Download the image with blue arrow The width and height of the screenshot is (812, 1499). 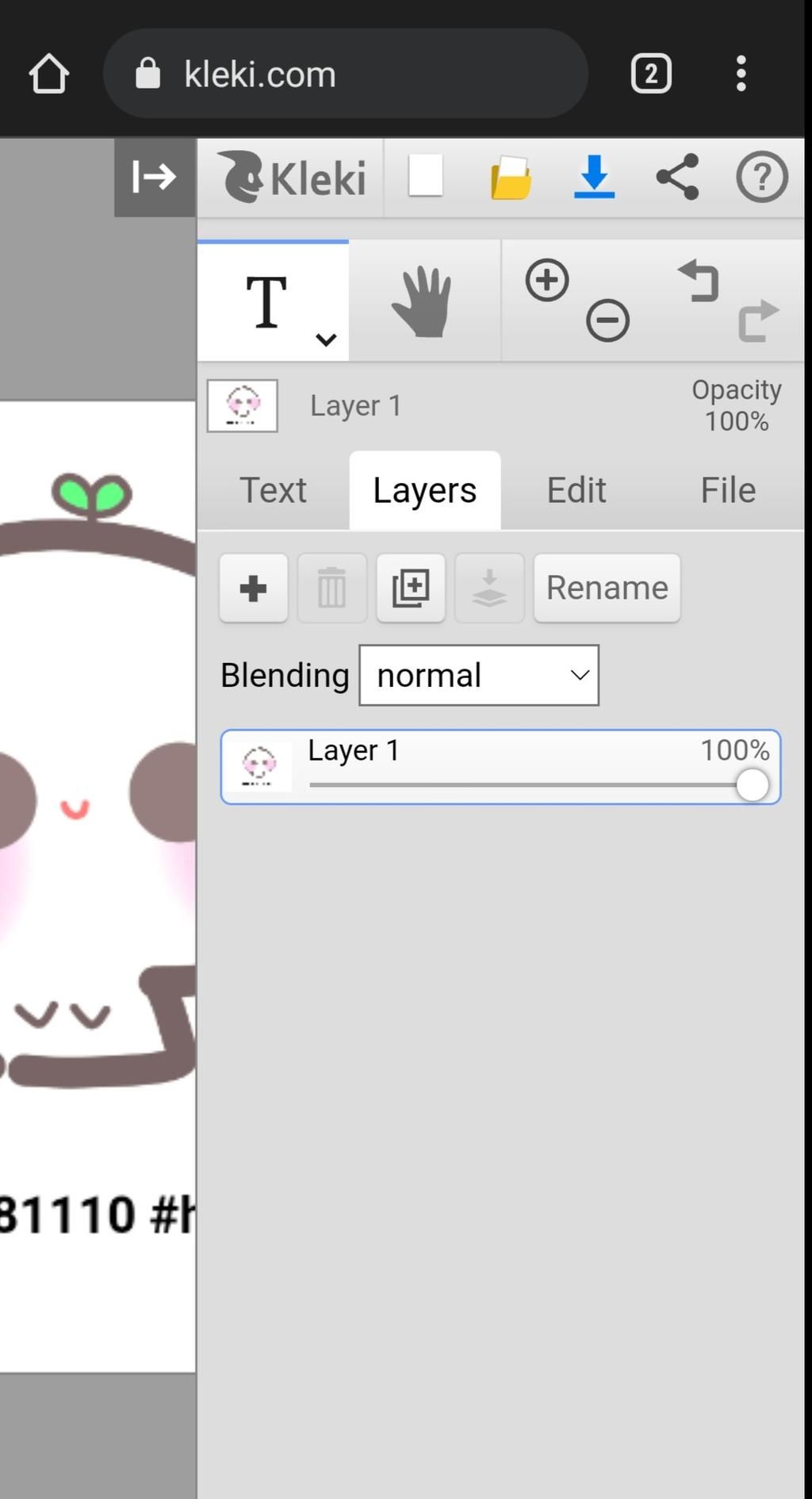point(594,176)
